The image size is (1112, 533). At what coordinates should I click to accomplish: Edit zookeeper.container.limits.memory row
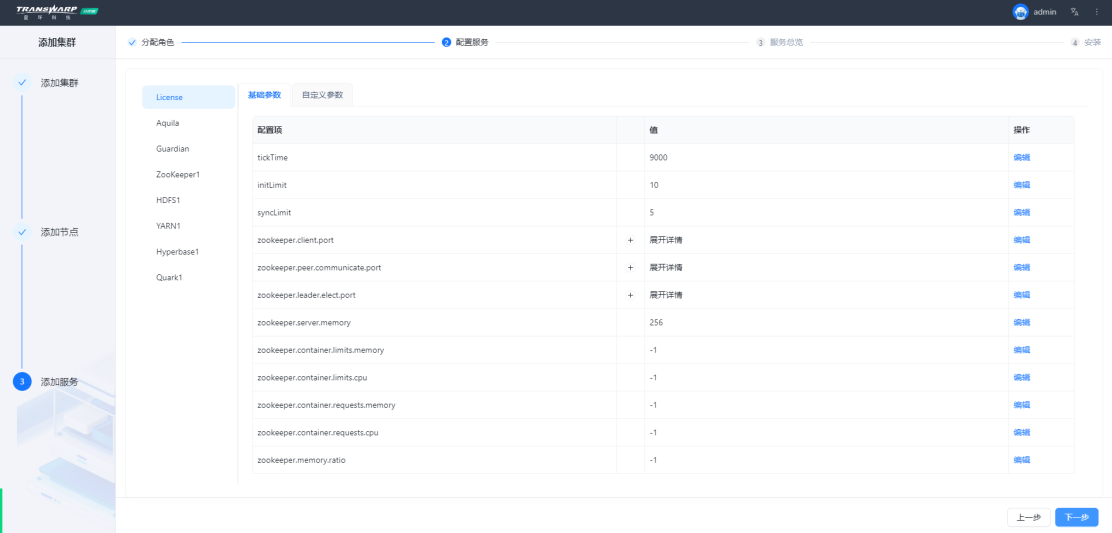point(1021,349)
